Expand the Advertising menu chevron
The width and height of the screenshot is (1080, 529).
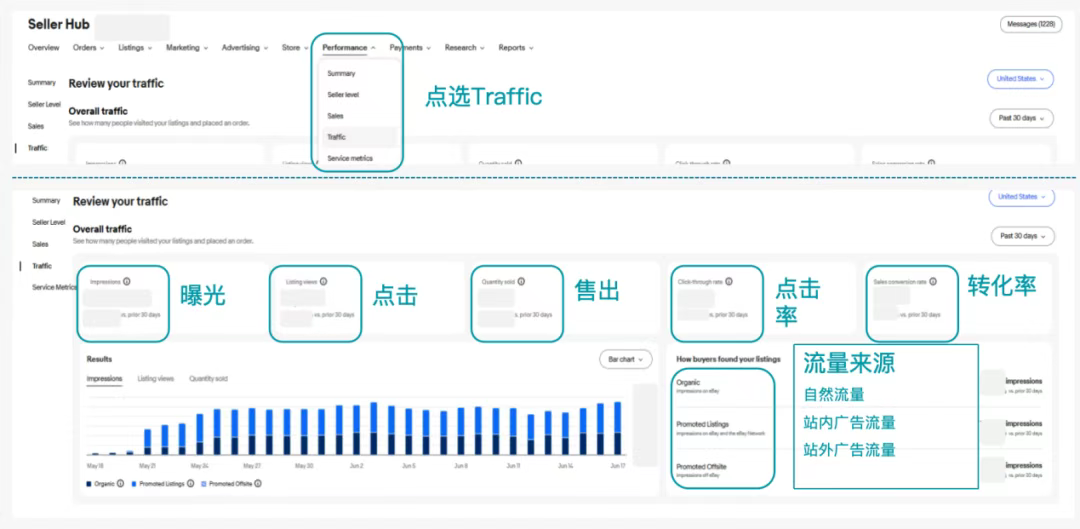click(x=266, y=48)
